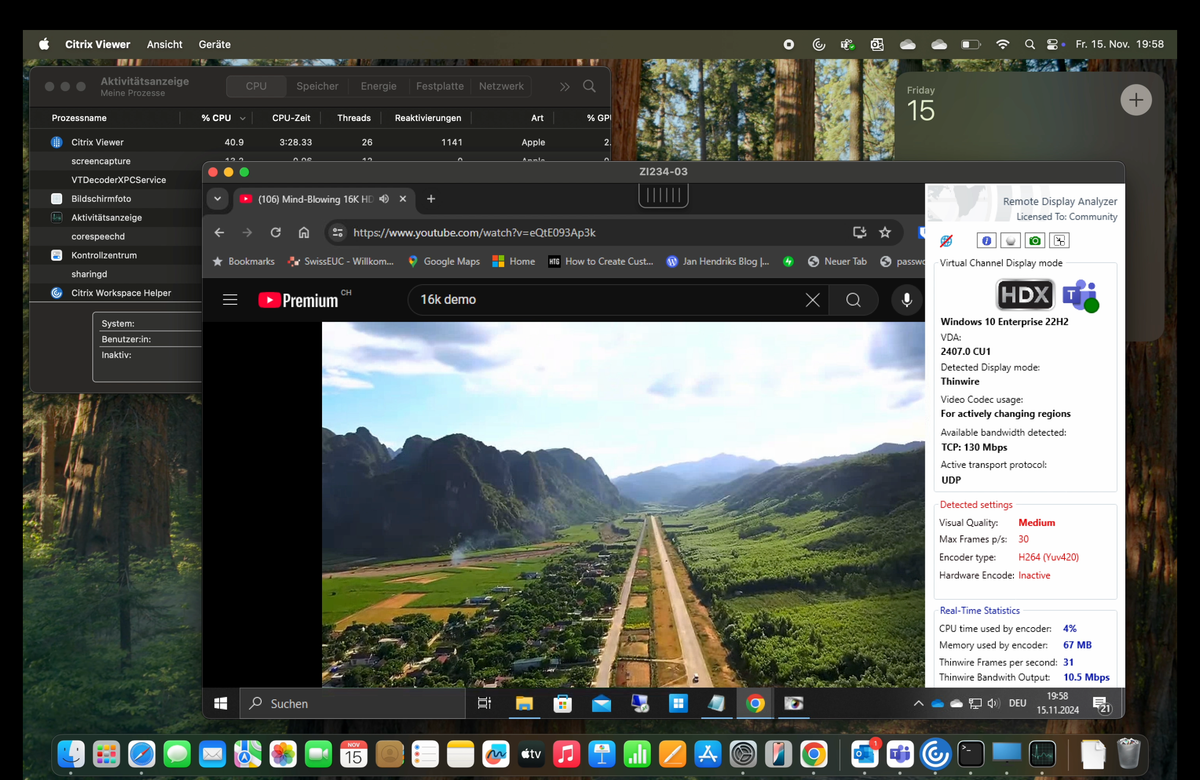Click the resize icon in Remote Display Analyzer

click(x=1059, y=240)
